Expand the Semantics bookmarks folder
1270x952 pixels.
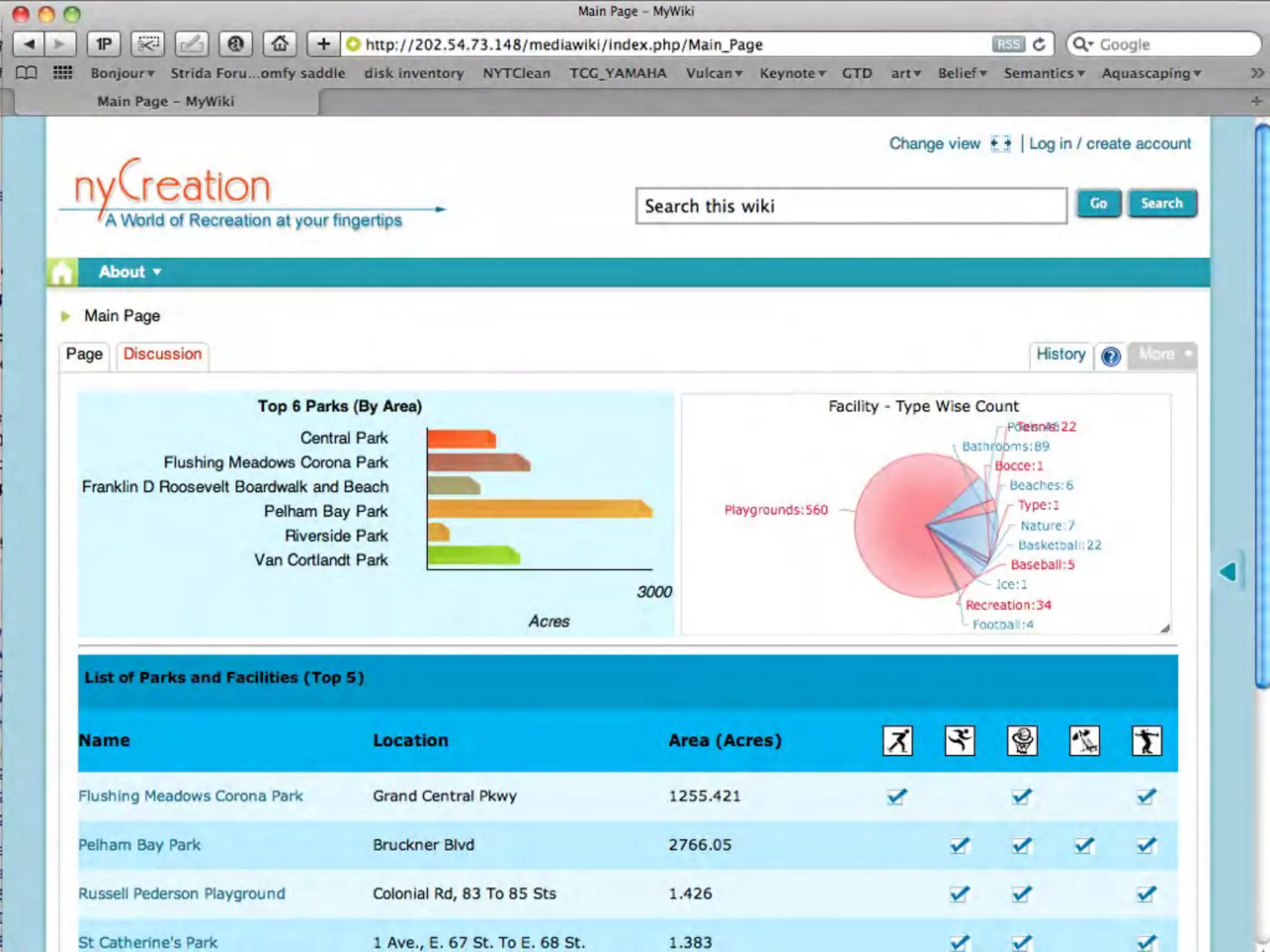click(x=1044, y=73)
